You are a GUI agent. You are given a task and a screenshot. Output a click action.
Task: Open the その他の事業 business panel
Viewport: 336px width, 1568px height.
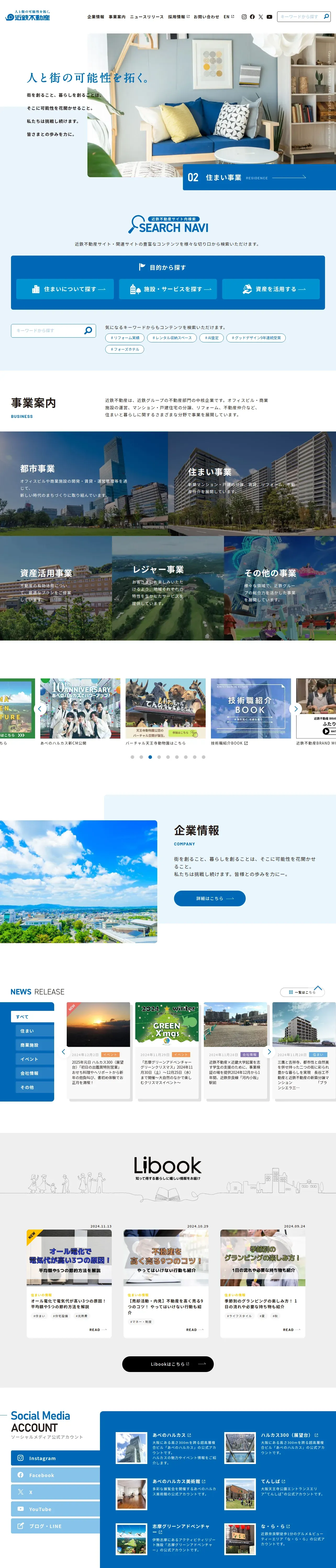pyautogui.click(x=280, y=588)
